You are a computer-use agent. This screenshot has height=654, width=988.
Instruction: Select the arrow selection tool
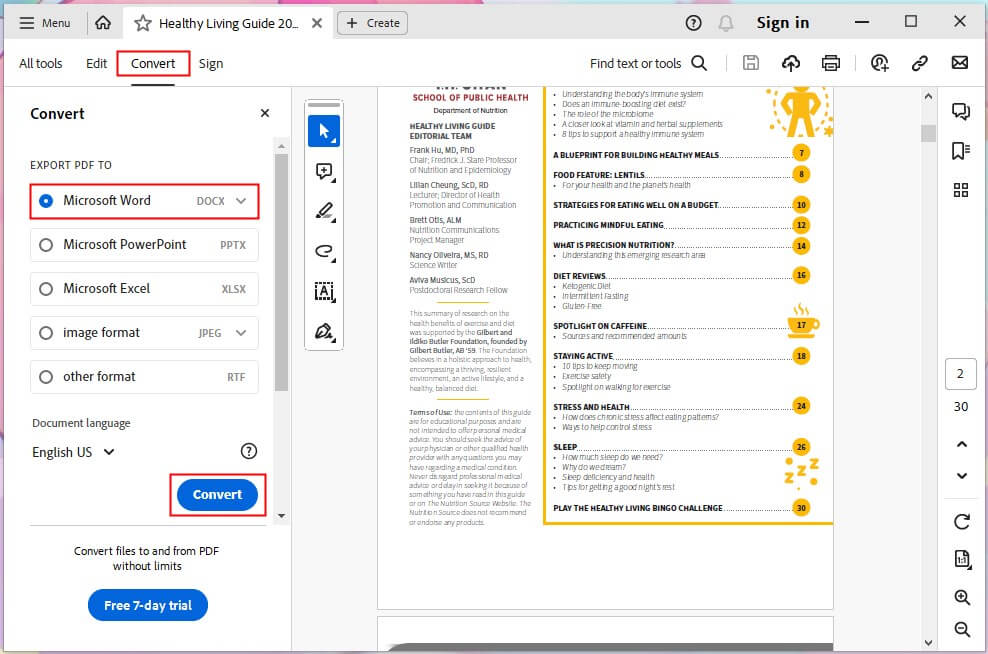pos(324,131)
